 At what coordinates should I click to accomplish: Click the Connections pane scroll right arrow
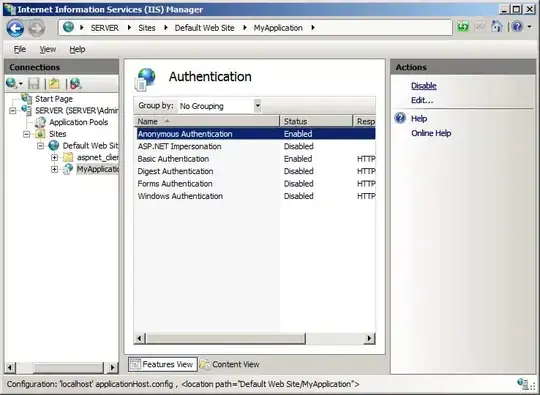tap(112, 367)
